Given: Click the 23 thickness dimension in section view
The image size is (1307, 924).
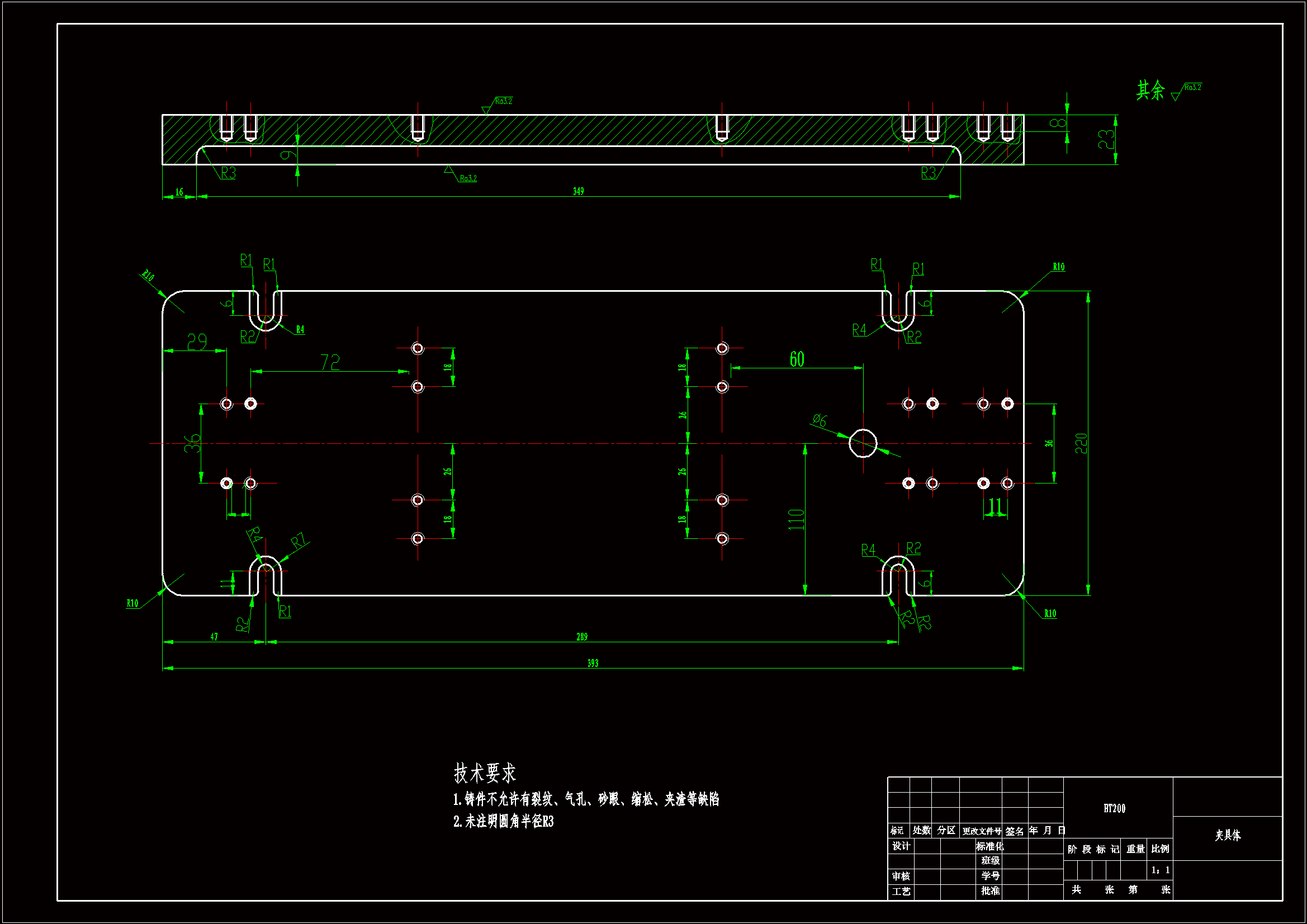Looking at the screenshot, I should (x=1106, y=140).
